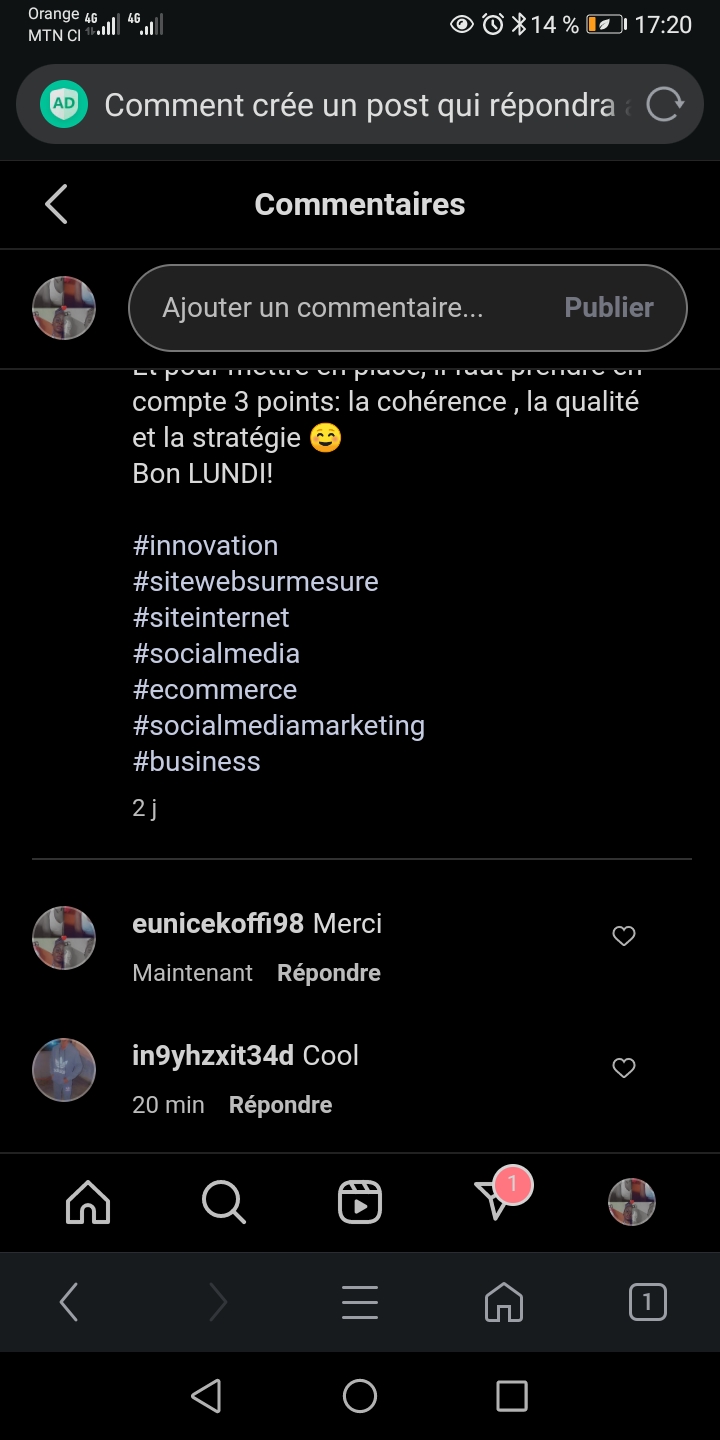Open the Instagram search icon

pyautogui.click(x=223, y=1201)
